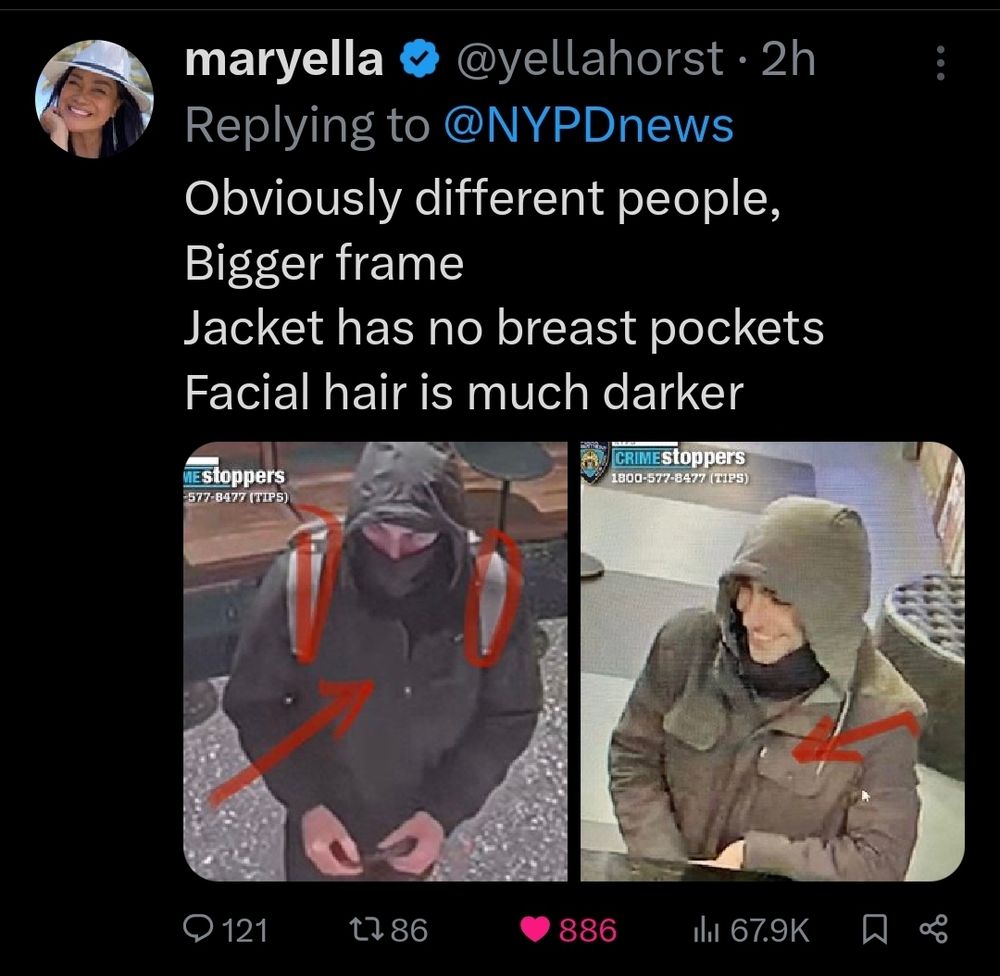
Task: Click the blue verified badge icon
Action: (x=419, y=59)
